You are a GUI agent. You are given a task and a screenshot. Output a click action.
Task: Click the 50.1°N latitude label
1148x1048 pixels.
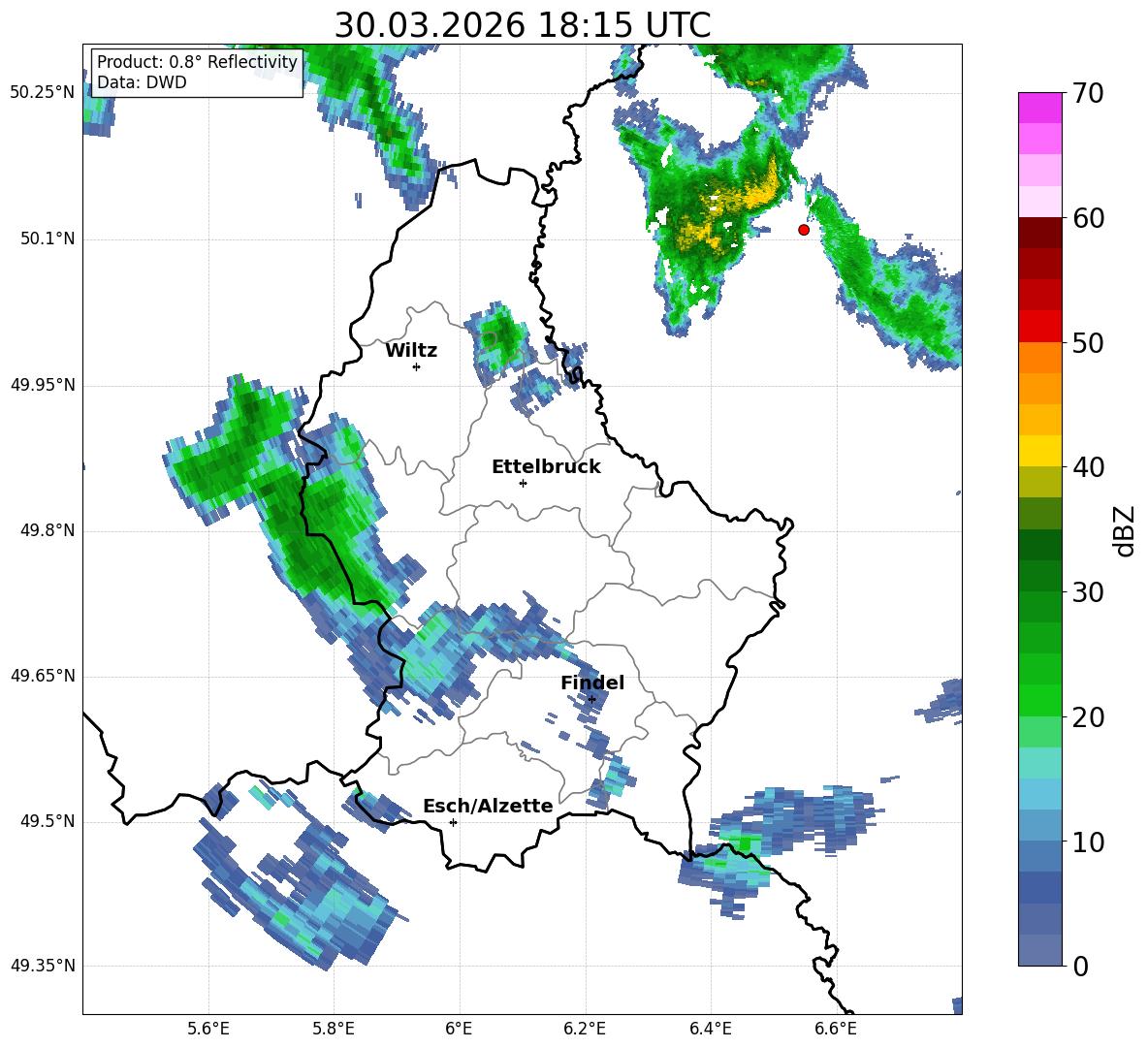[47, 239]
